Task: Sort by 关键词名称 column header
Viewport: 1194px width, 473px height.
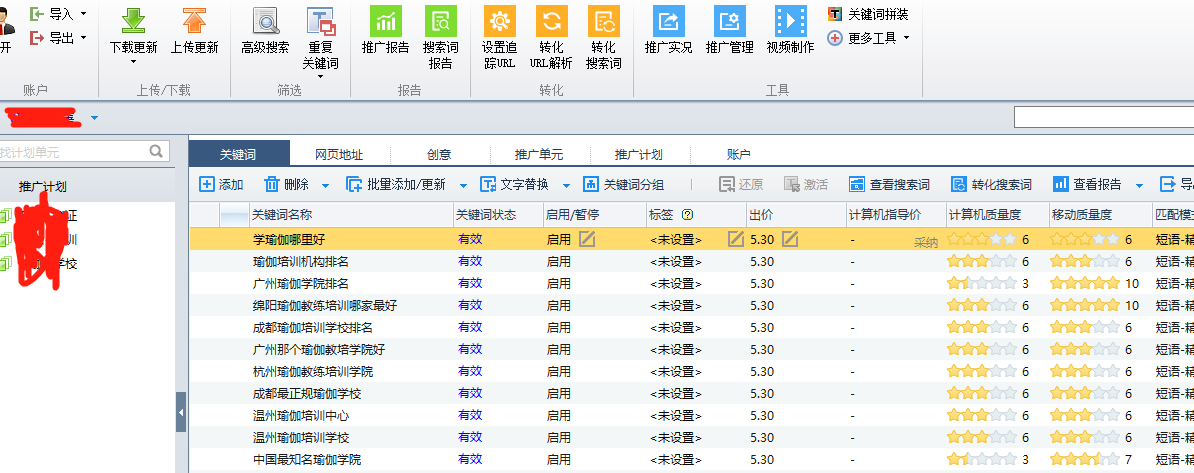Action: pyautogui.click(x=282, y=214)
